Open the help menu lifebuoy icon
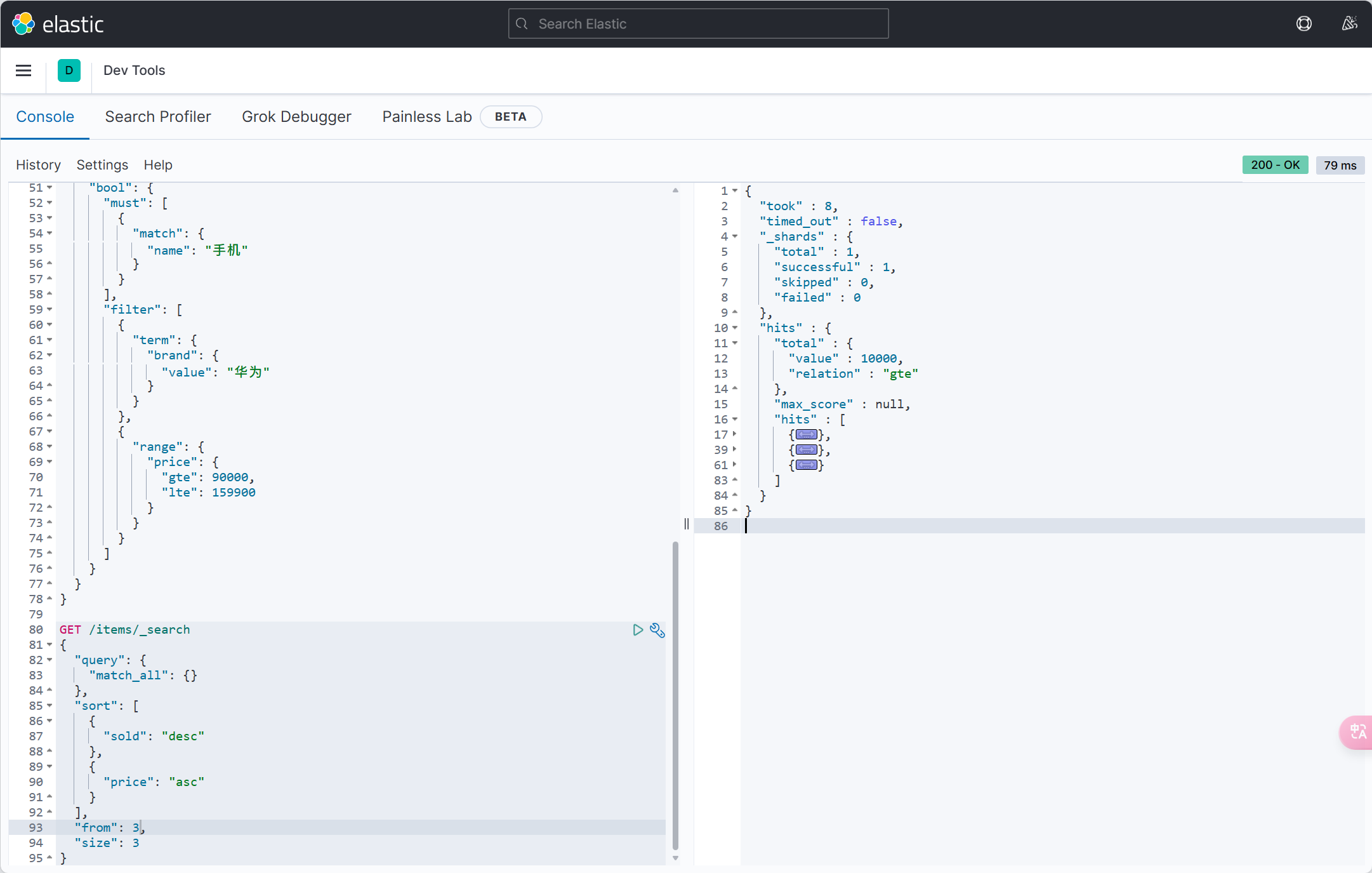Screen dimensions: 1372x873 pyautogui.click(x=1303, y=24)
